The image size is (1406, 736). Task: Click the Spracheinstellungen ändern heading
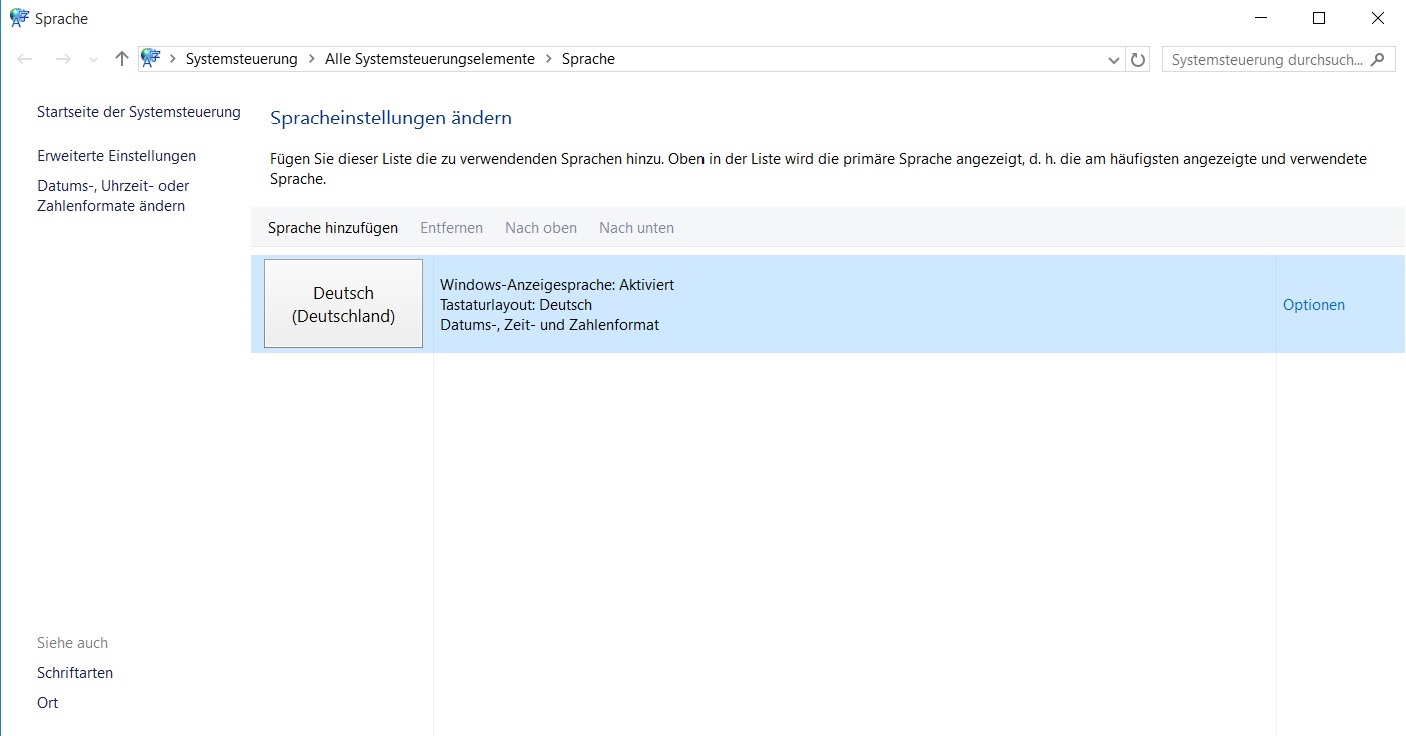pyautogui.click(x=391, y=118)
